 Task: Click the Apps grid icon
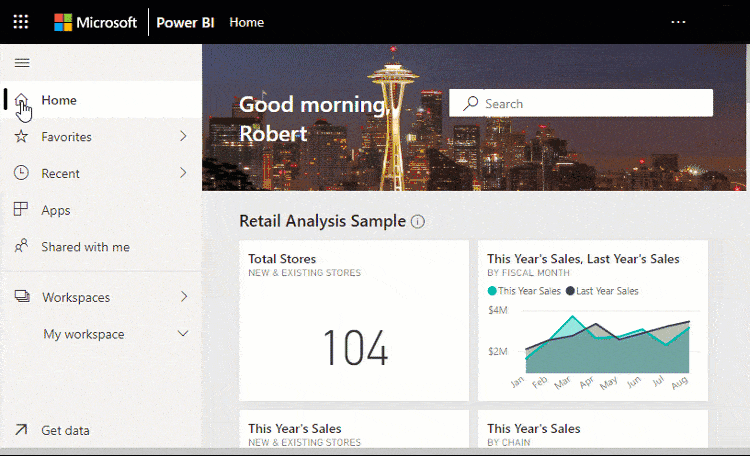pyautogui.click(x=21, y=210)
